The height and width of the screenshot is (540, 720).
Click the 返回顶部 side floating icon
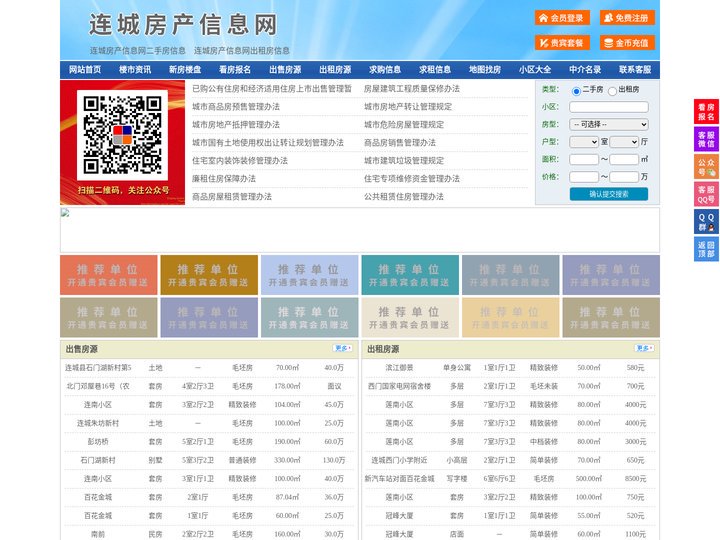pyautogui.click(x=706, y=249)
